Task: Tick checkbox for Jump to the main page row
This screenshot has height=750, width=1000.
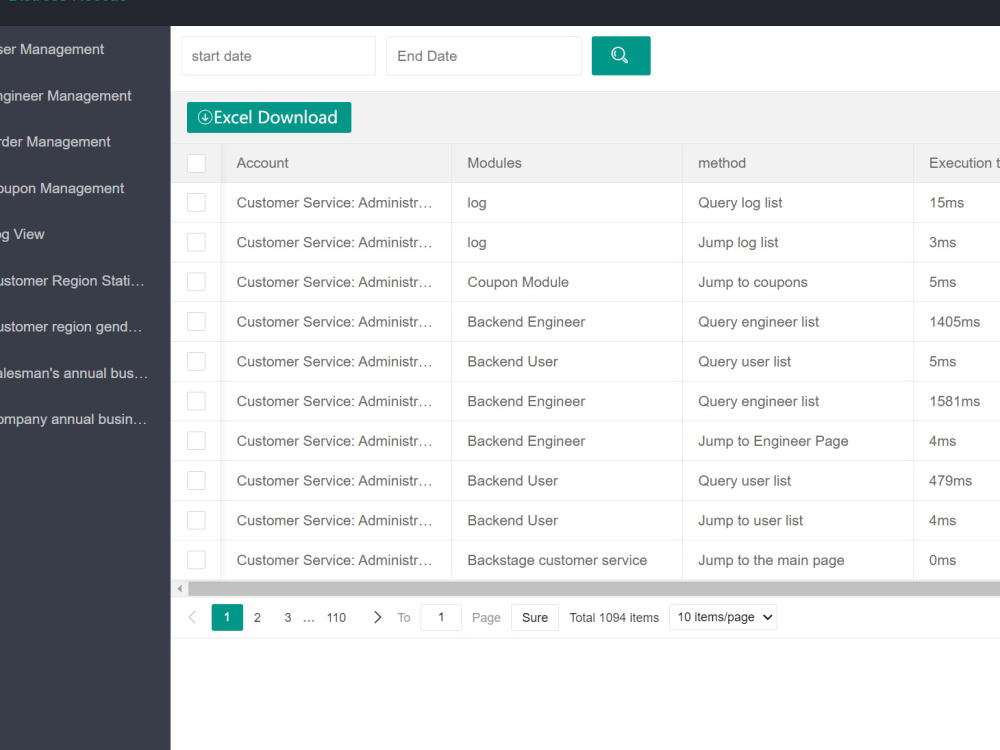Action: [x=196, y=560]
